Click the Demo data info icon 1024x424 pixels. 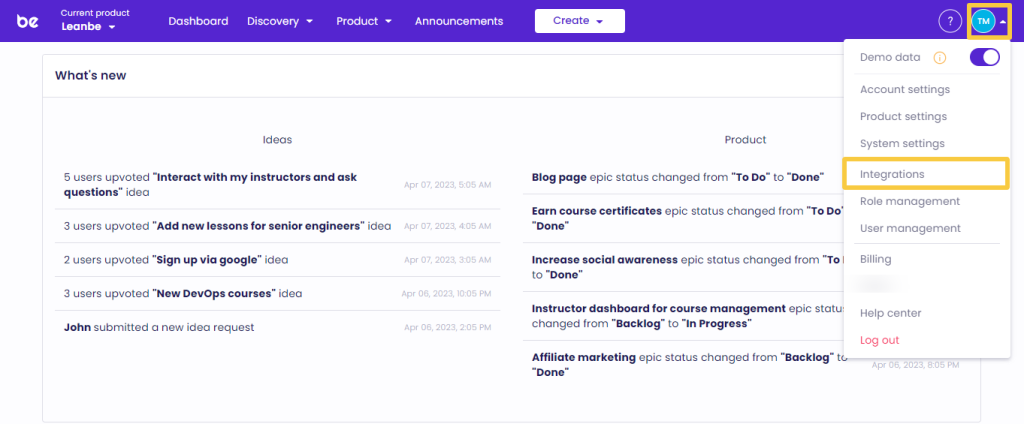coord(939,58)
